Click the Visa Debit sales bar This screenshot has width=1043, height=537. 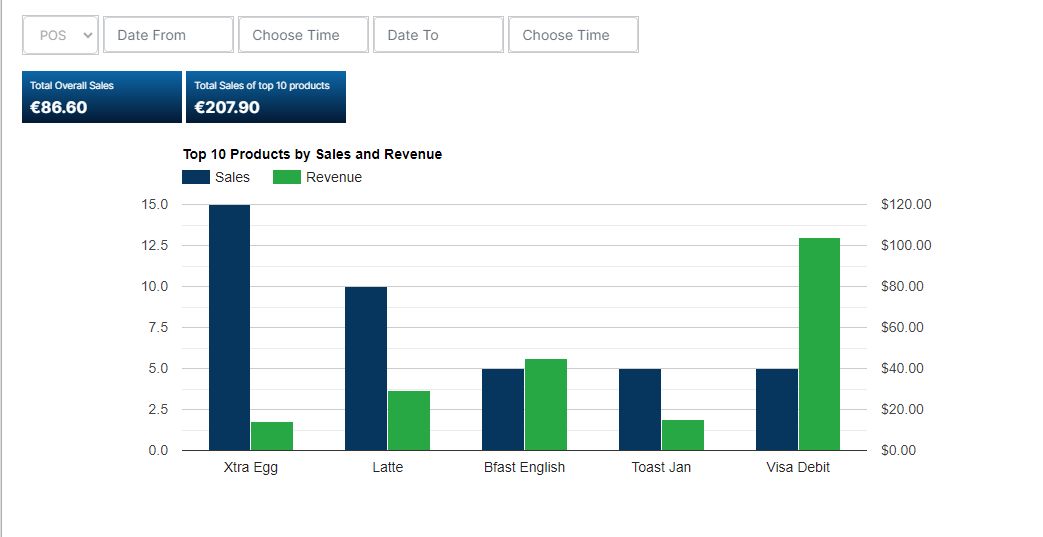[777, 409]
